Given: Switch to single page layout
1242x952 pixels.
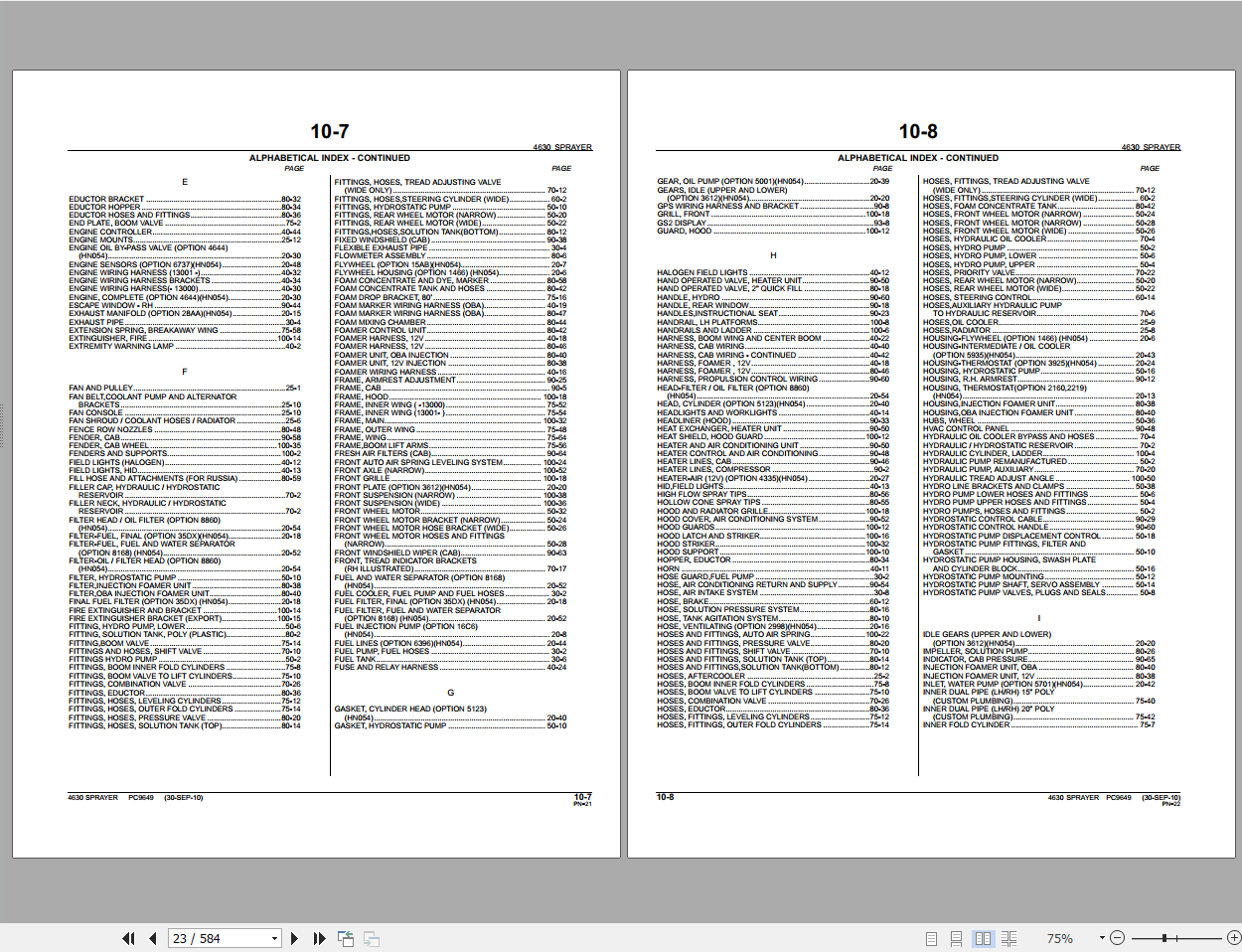Looking at the screenshot, I should 932,937.
